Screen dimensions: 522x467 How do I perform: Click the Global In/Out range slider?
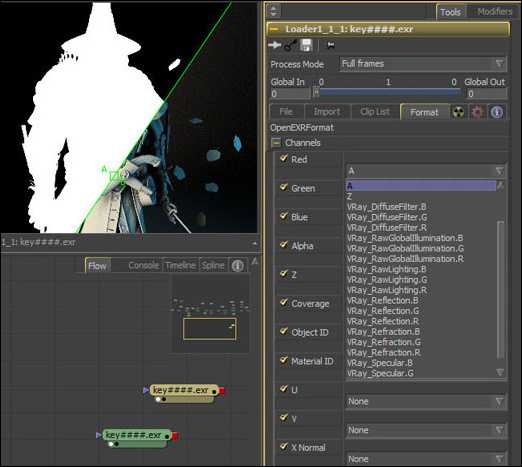[x=388, y=92]
